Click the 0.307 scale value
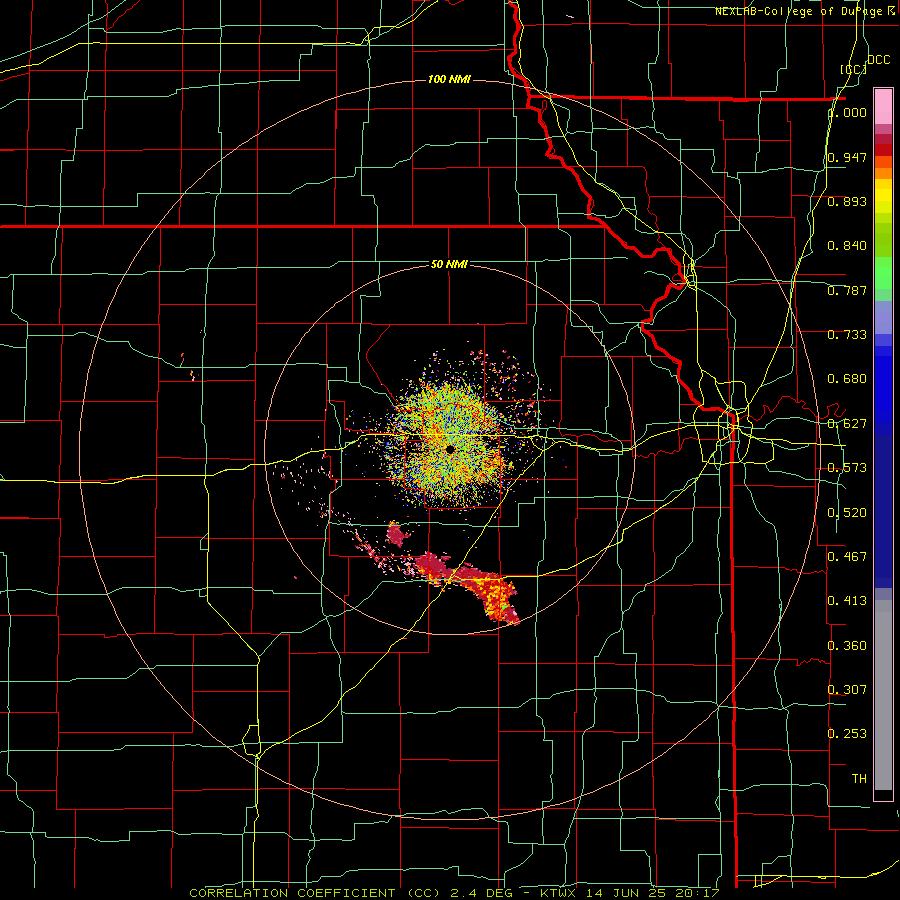The height and width of the screenshot is (900, 900). click(x=847, y=689)
